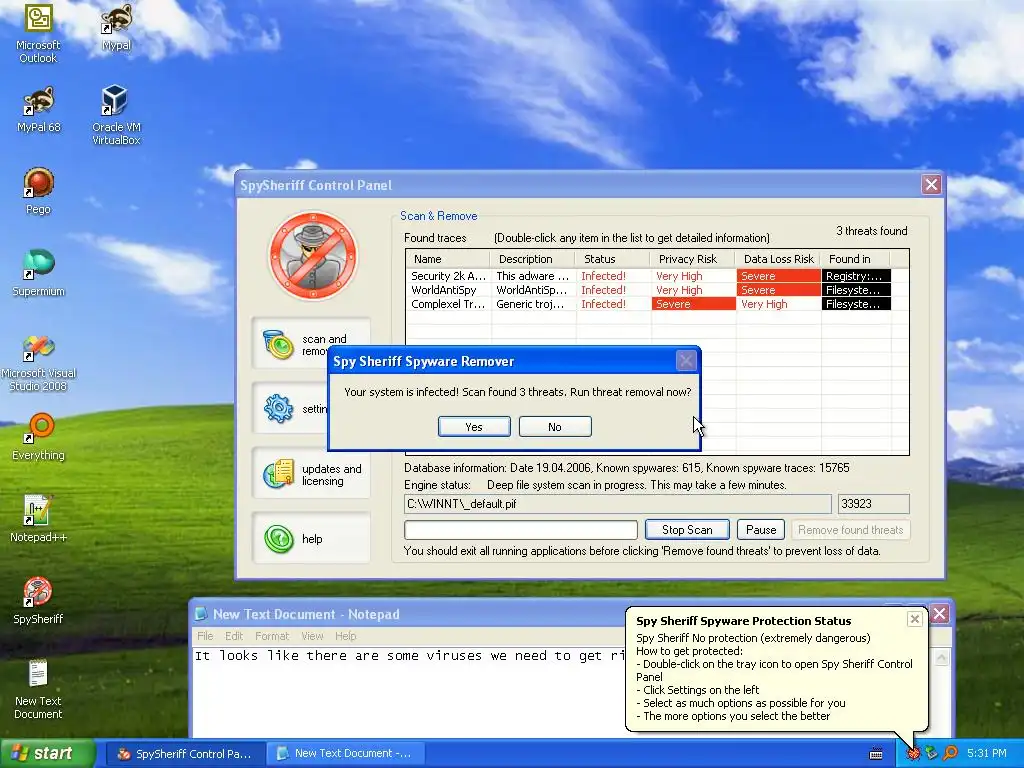The width and height of the screenshot is (1024, 768).
Task: Click the Registry:... found-in cell
Action: tap(856, 276)
